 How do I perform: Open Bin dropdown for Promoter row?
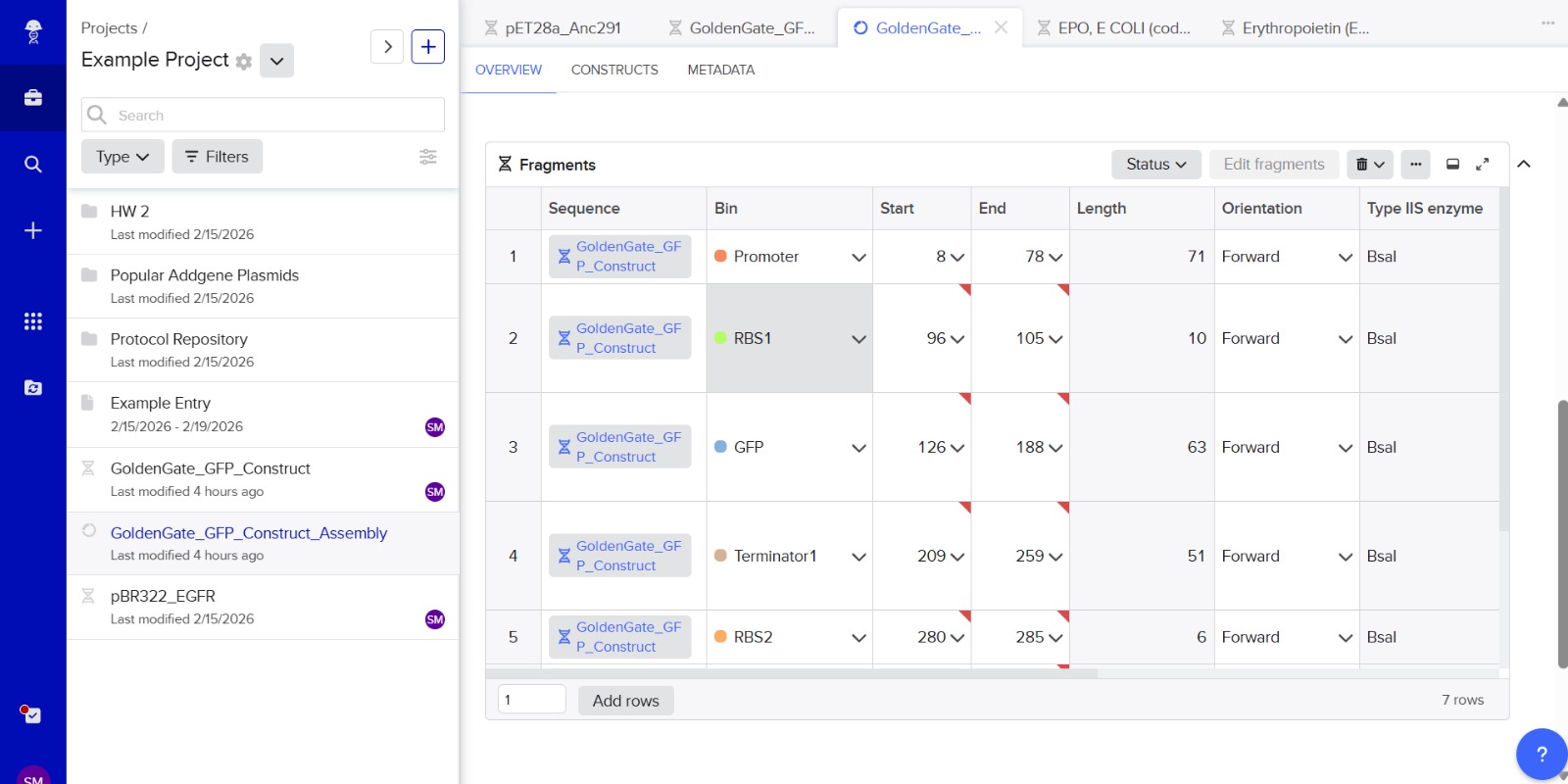tap(858, 257)
